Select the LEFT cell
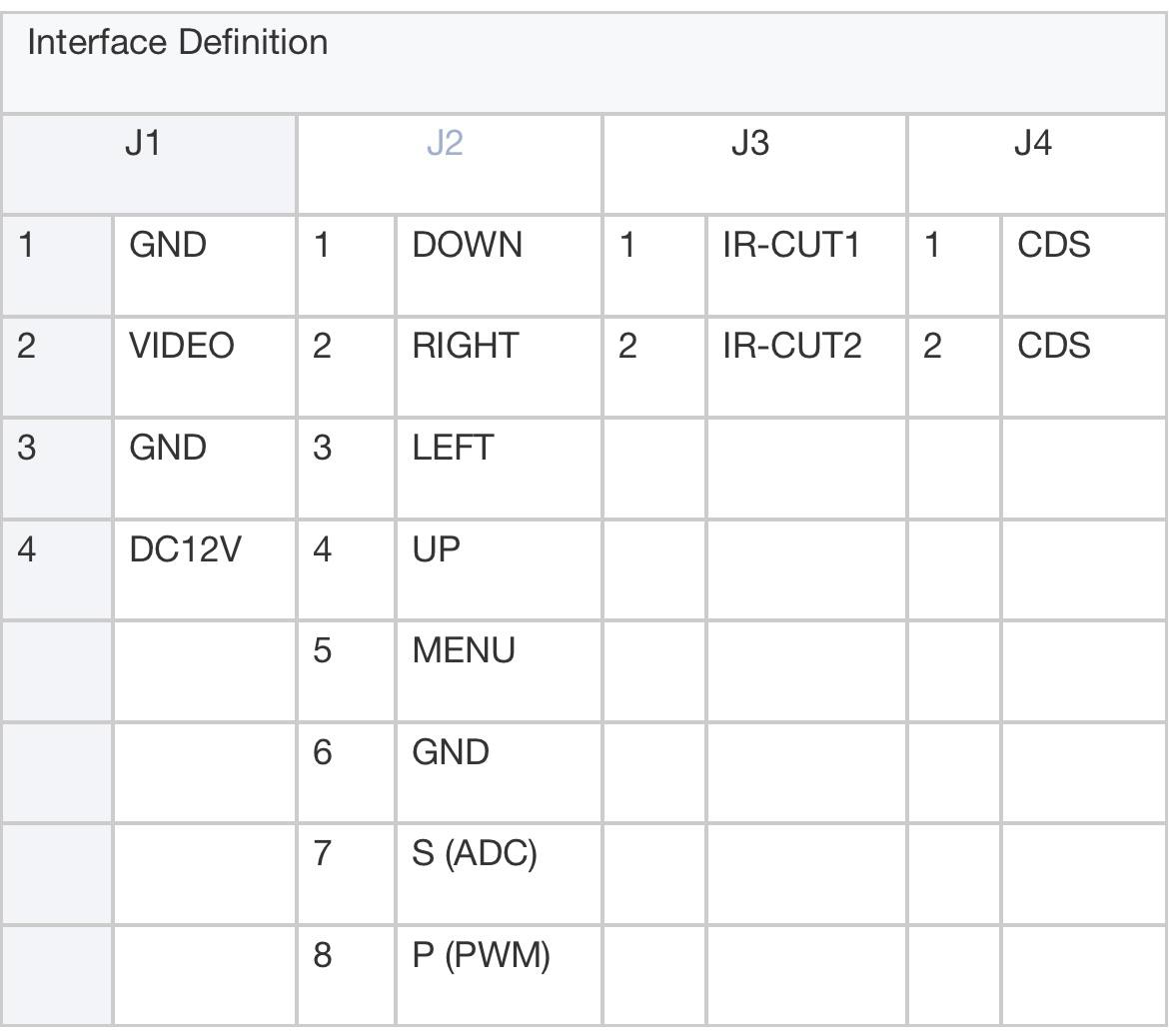The height and width of the screenshot is (1036, 1169). [x=499, y=469]
